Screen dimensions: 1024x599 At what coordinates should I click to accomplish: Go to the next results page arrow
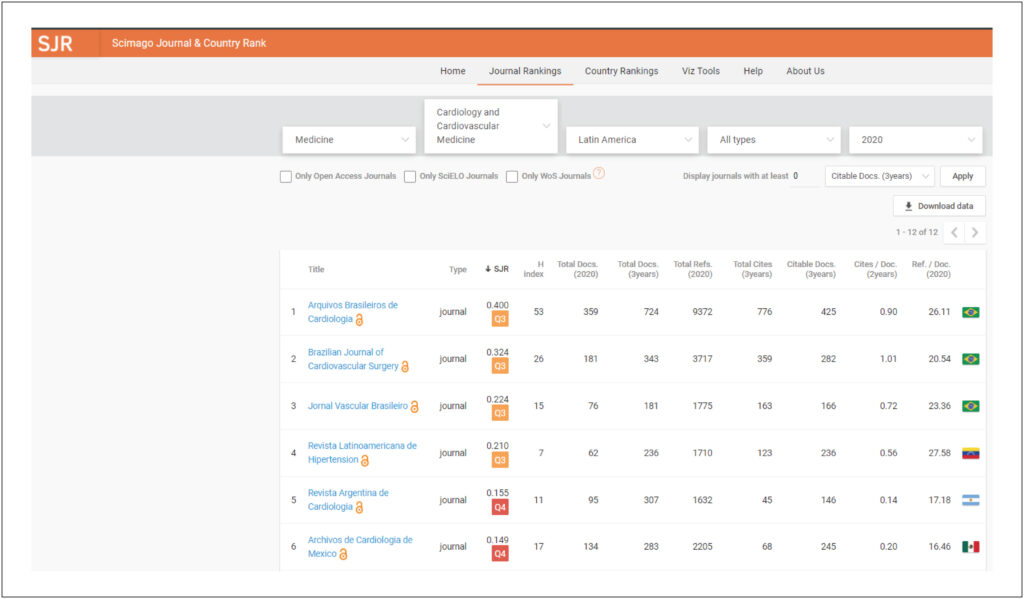[x=975, y=233]
